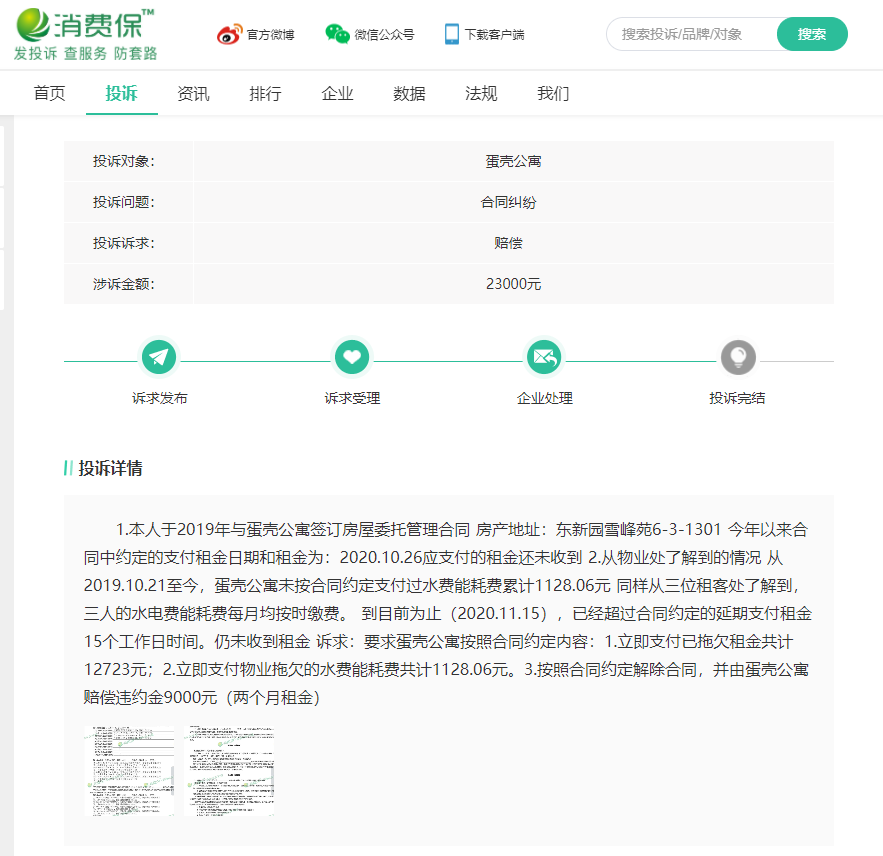Open the 法规 navigation tab
Viewport: 883px width, 856px height.
481,93
